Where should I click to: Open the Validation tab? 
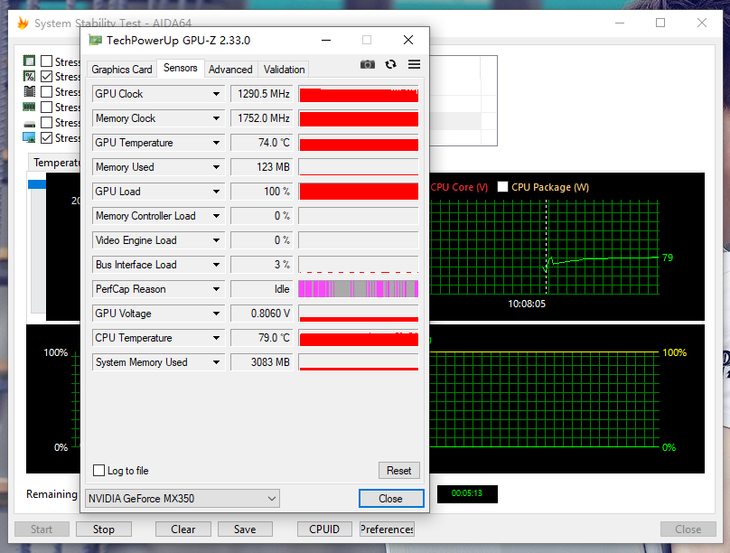coord(284,69)
